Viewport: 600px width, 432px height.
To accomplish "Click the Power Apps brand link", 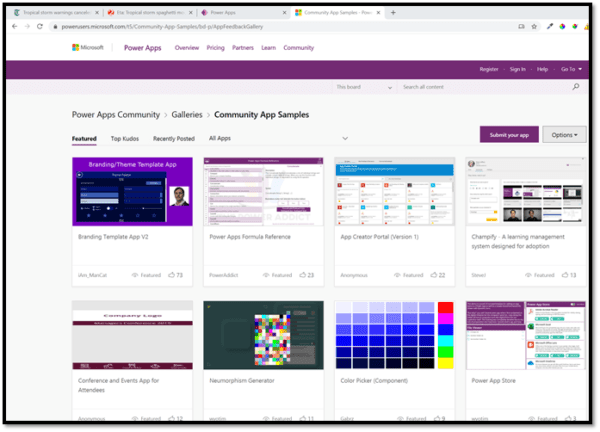I will point(142,48).
